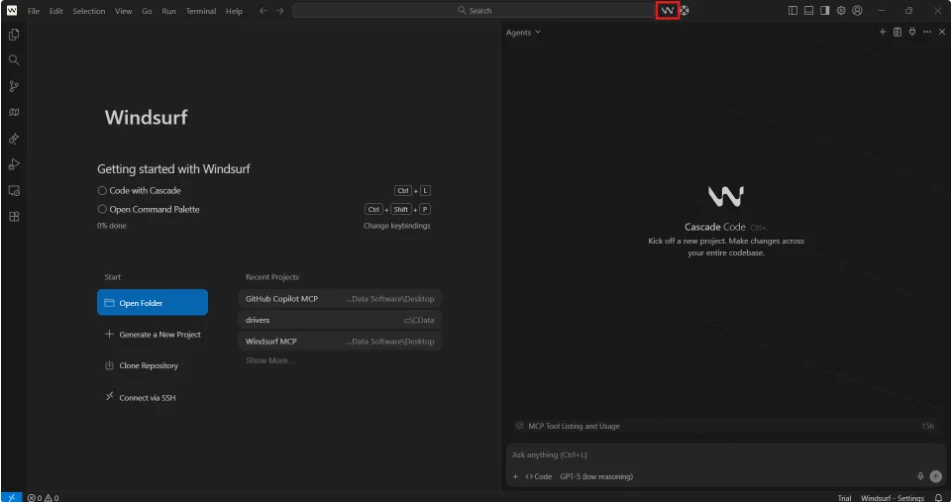Open the Codemaps map icon in sidebar
Image resolution: width=951 pixels, height=502 pixels.
(14, 112)
